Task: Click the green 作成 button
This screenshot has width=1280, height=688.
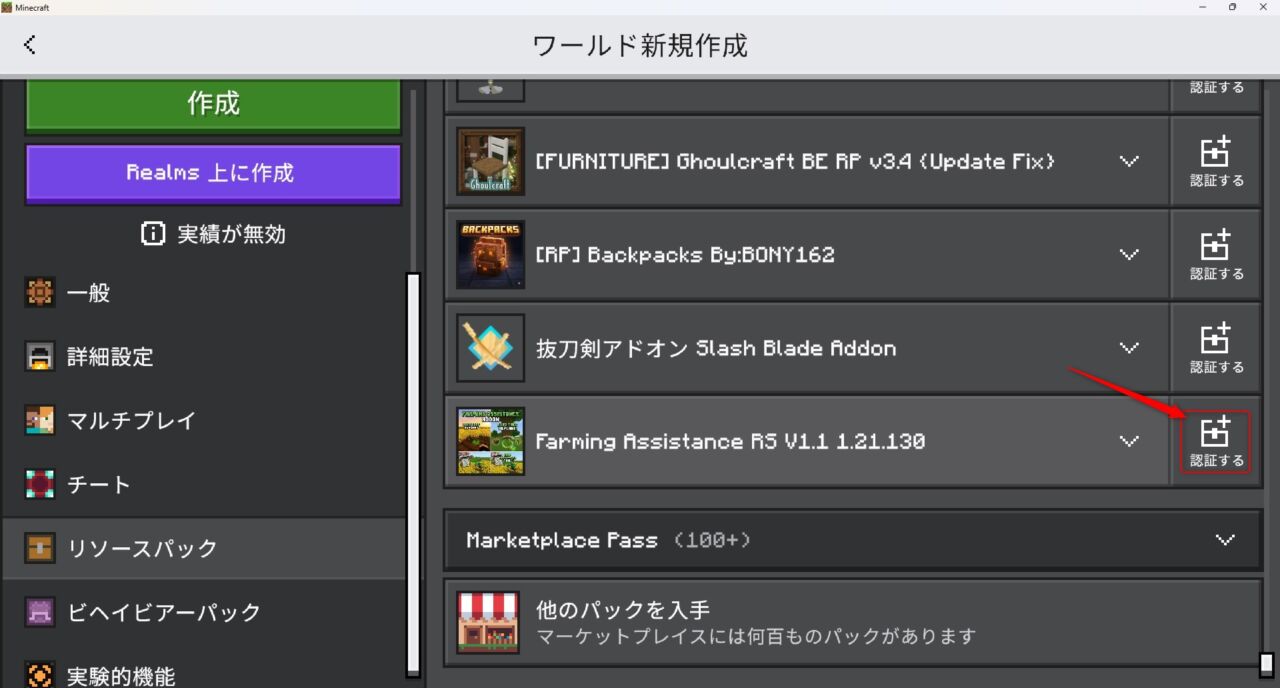Action: tap(213, 104)
